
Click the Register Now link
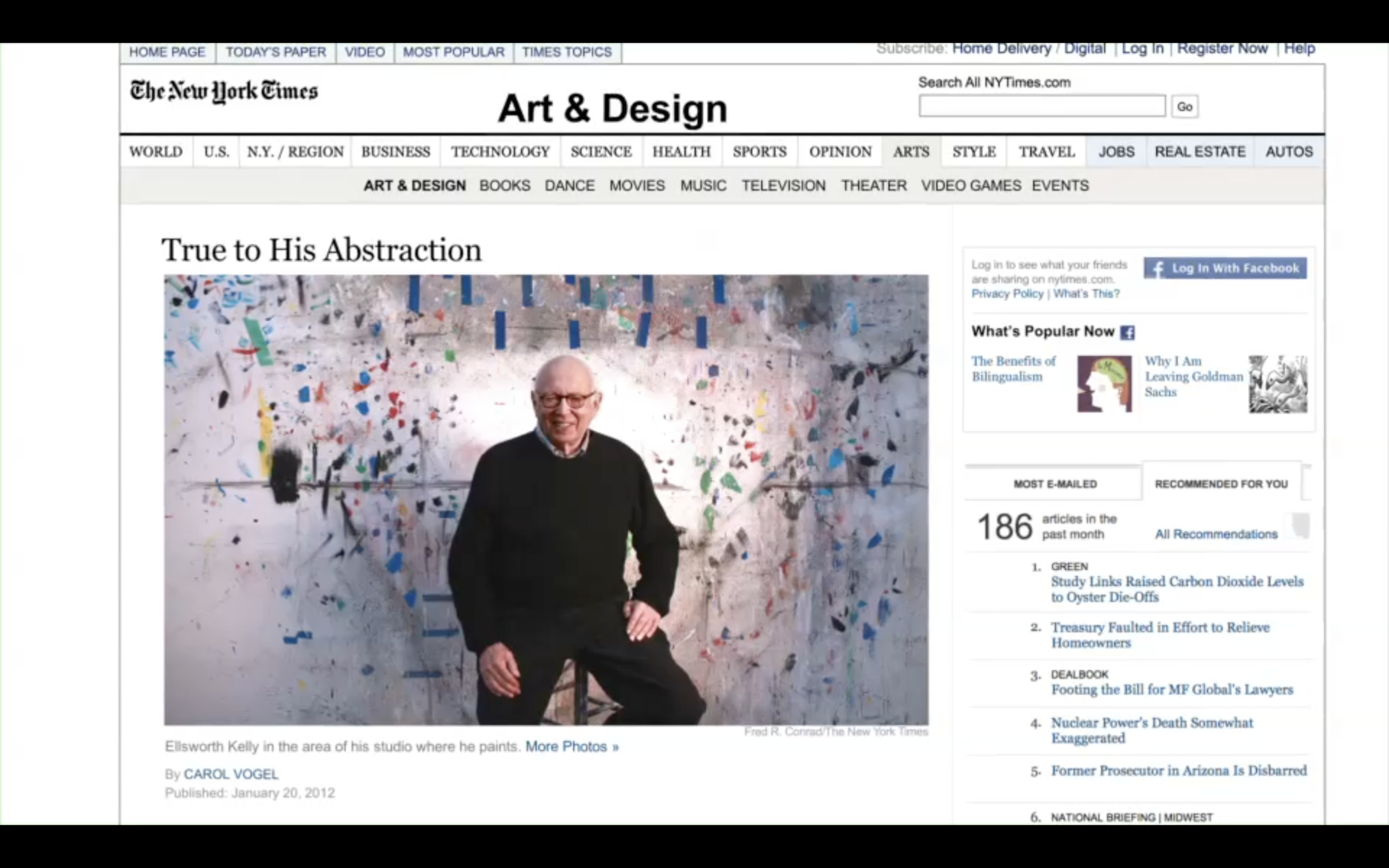pyautogui.click(x=1222, y=49)
